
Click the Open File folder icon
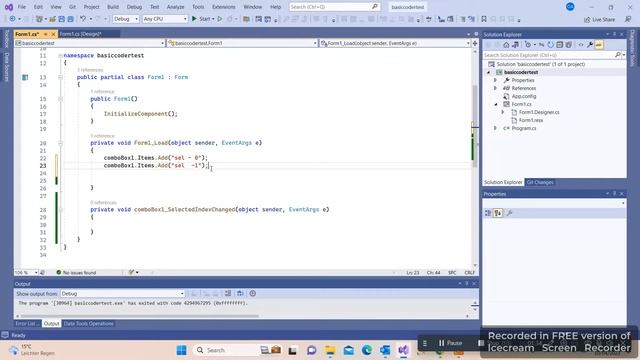click(53, 19)
